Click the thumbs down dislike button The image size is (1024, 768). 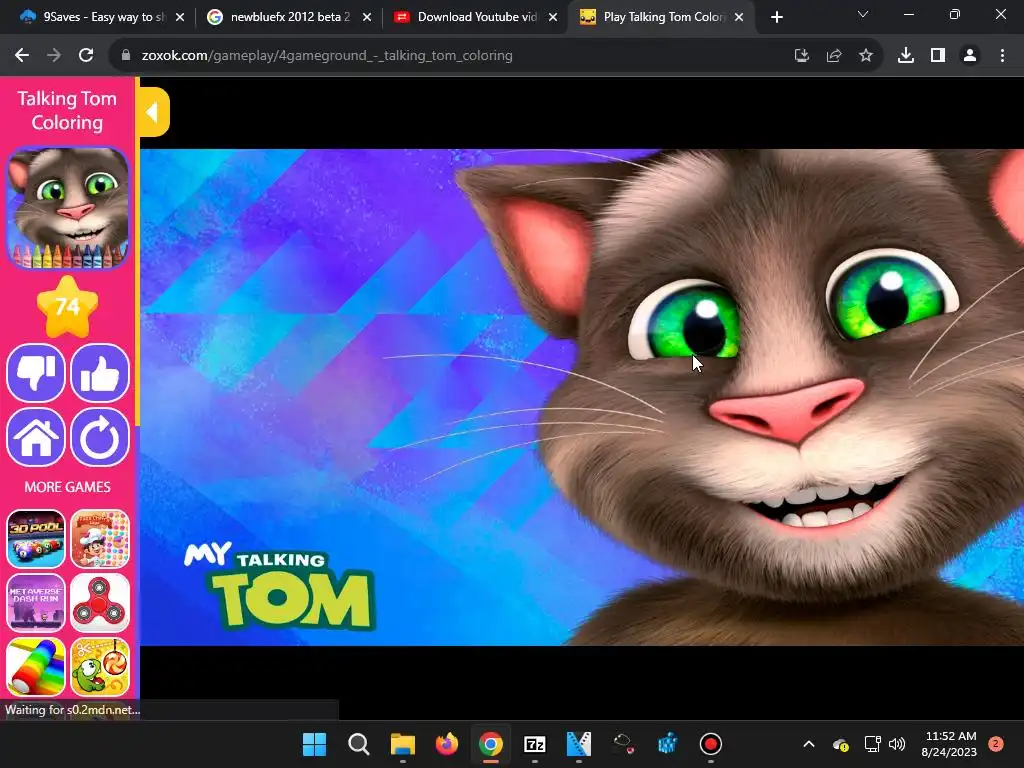tap(36, 373)
